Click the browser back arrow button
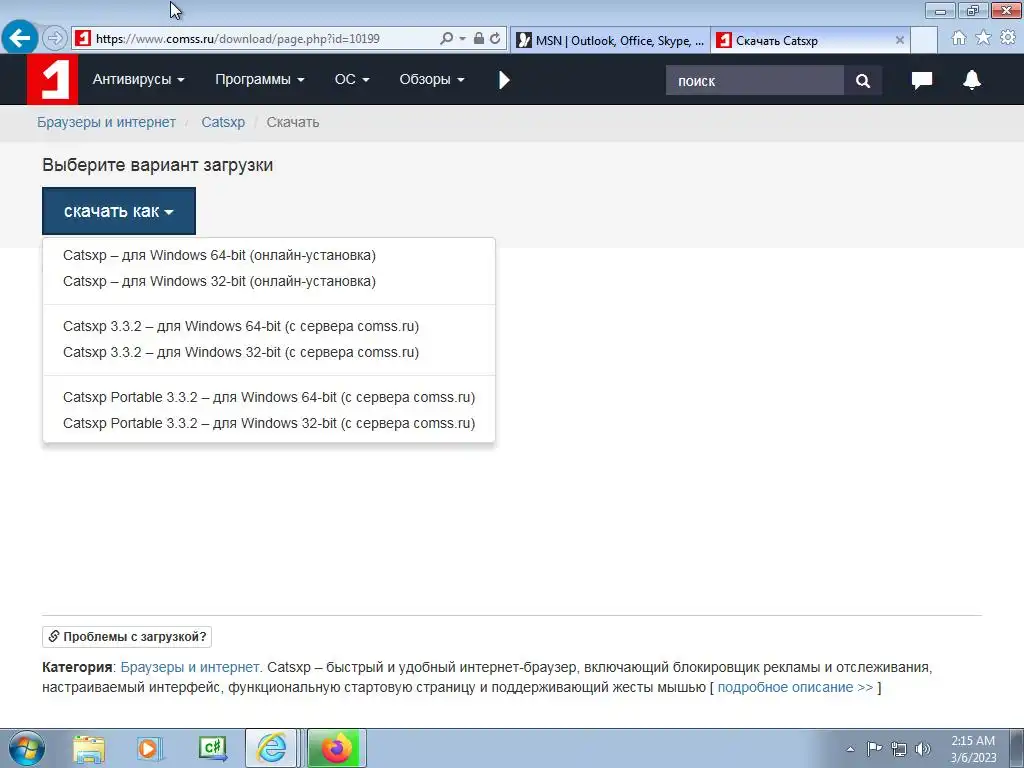Image resolution: width=1024 pixels, height=768 pixels. tap(20, 38)
